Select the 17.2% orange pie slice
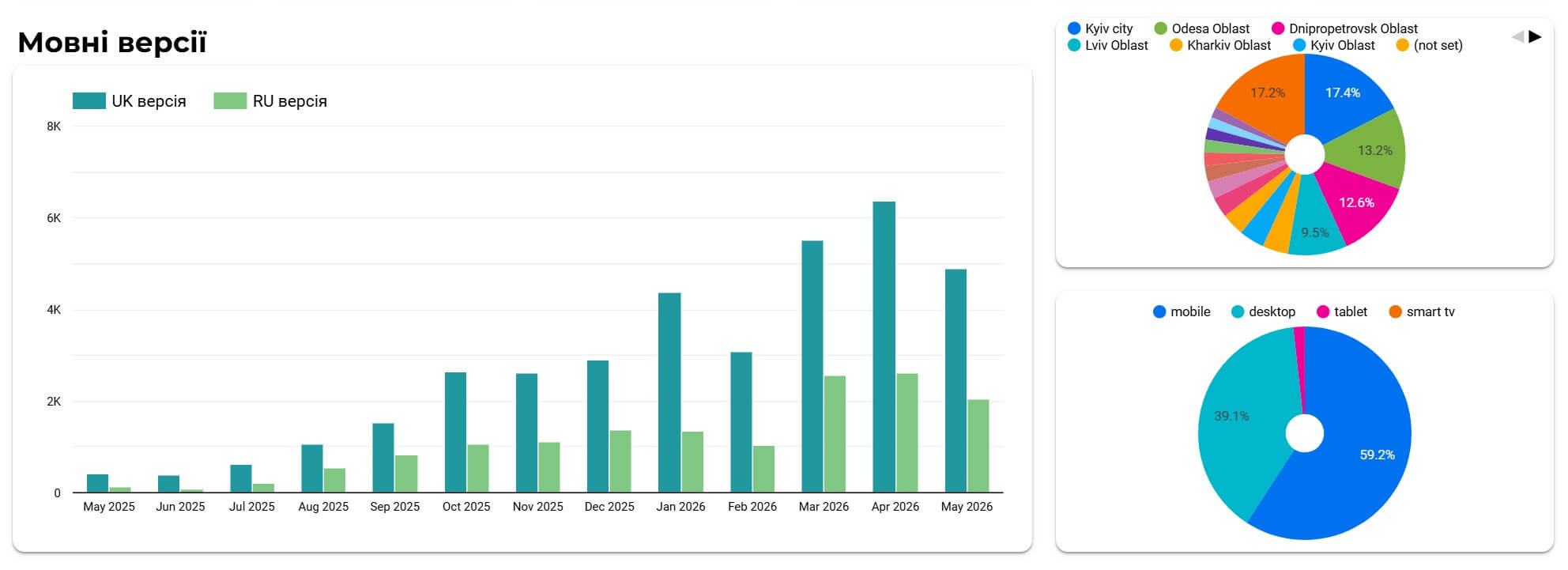The width and height of the screenshot is (1568, 570). [1267, 93]
